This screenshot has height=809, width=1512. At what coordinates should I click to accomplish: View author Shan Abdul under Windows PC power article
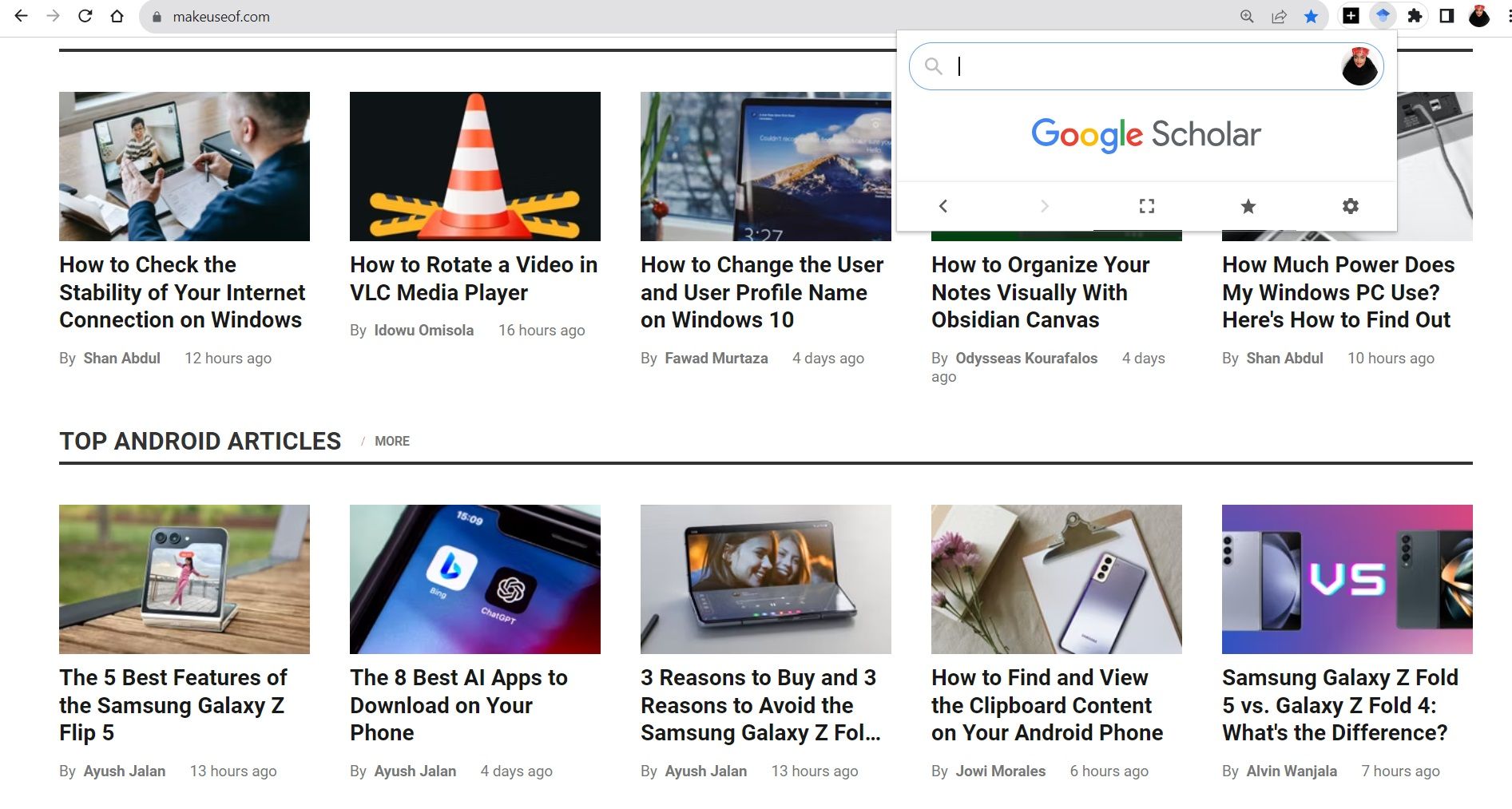pyautogui.click(x=1285, y=359)
